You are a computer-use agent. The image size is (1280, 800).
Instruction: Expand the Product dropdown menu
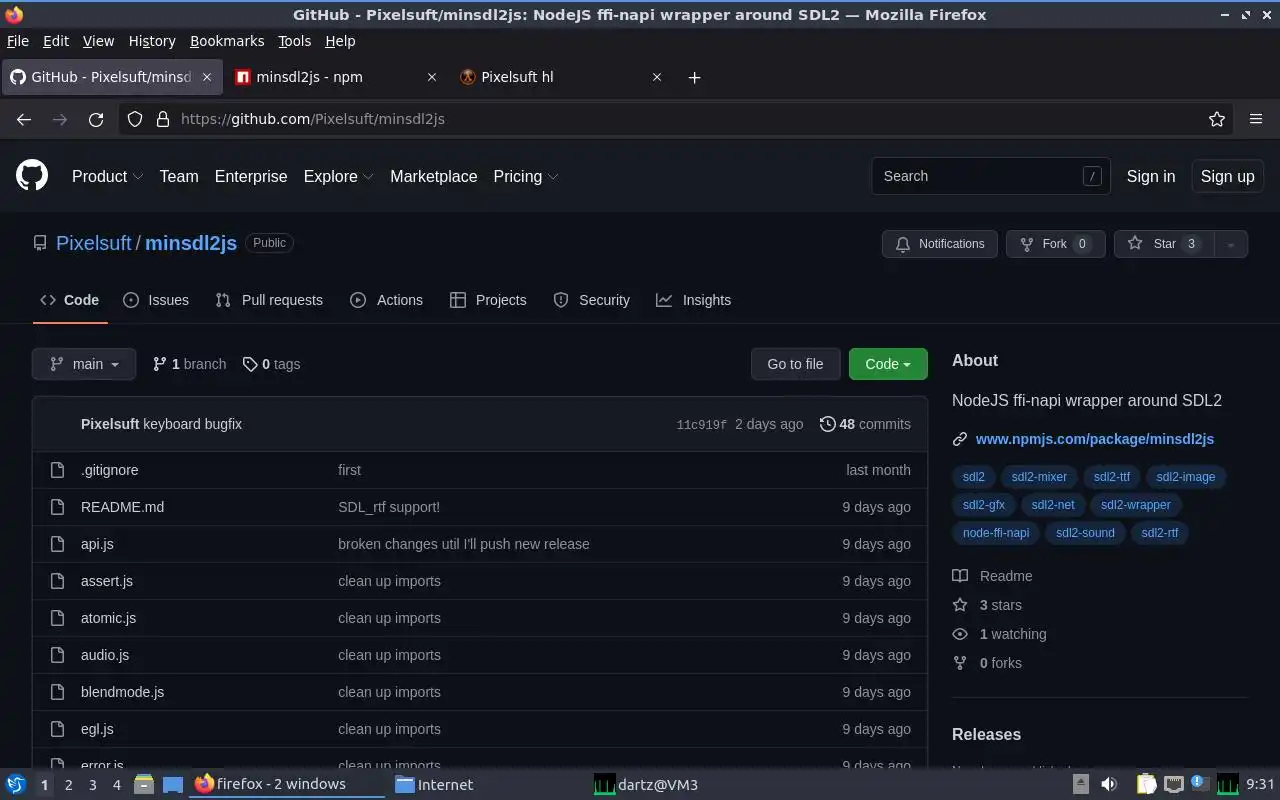point(107,176)
